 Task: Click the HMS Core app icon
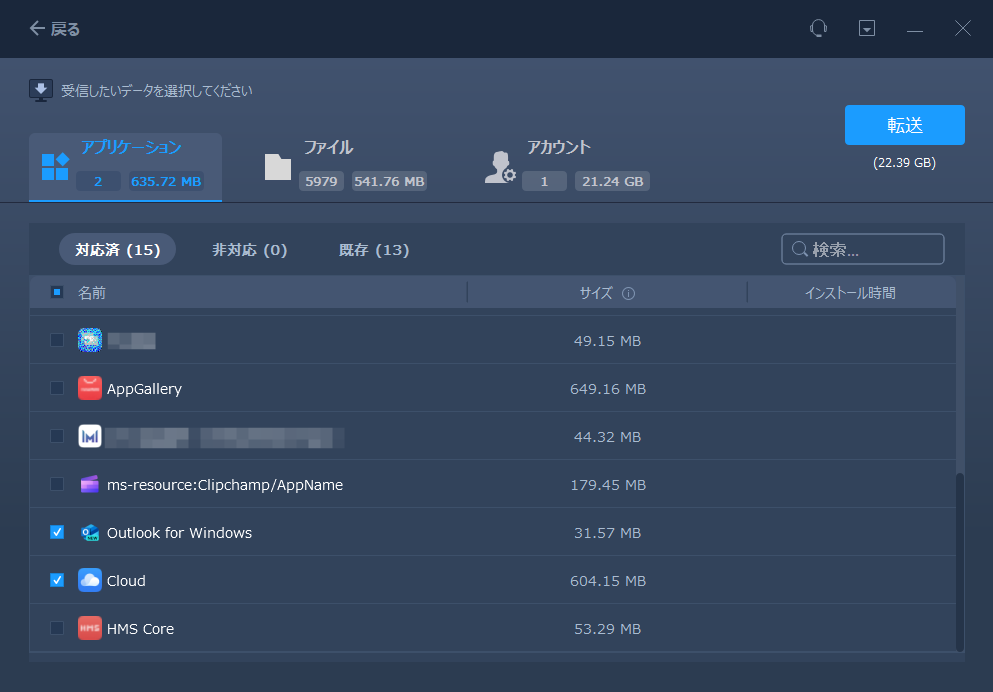[x=90, y=629]
